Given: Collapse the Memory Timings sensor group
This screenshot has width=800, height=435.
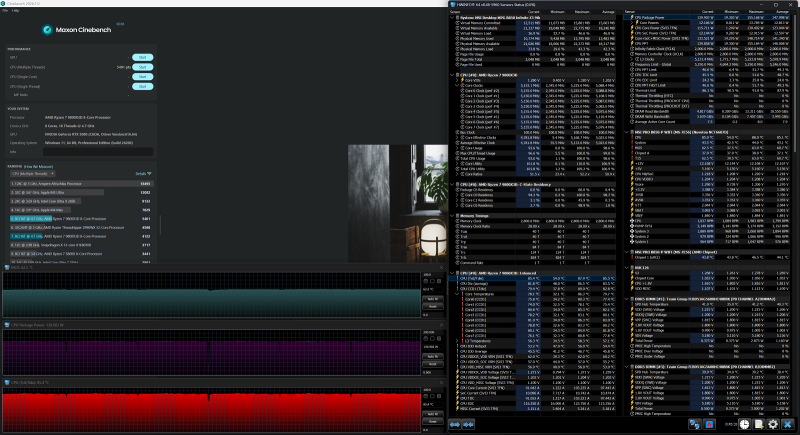Looking at the screenshot, I should (452, 216).
